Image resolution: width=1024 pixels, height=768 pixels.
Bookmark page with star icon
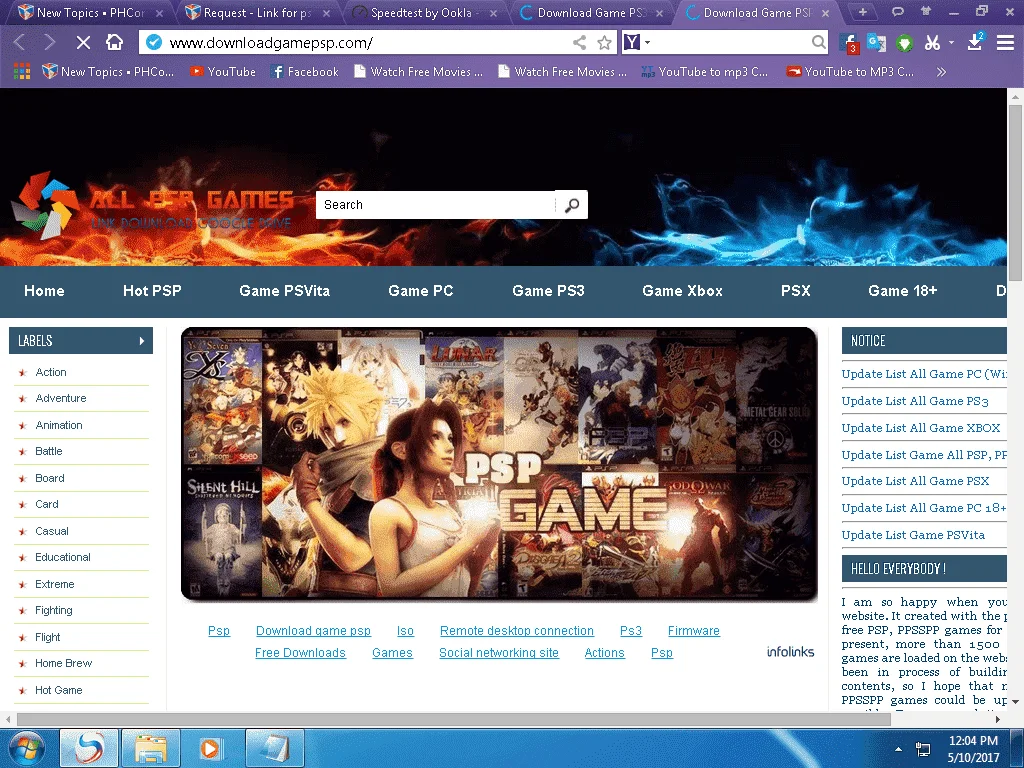(605, 43)
